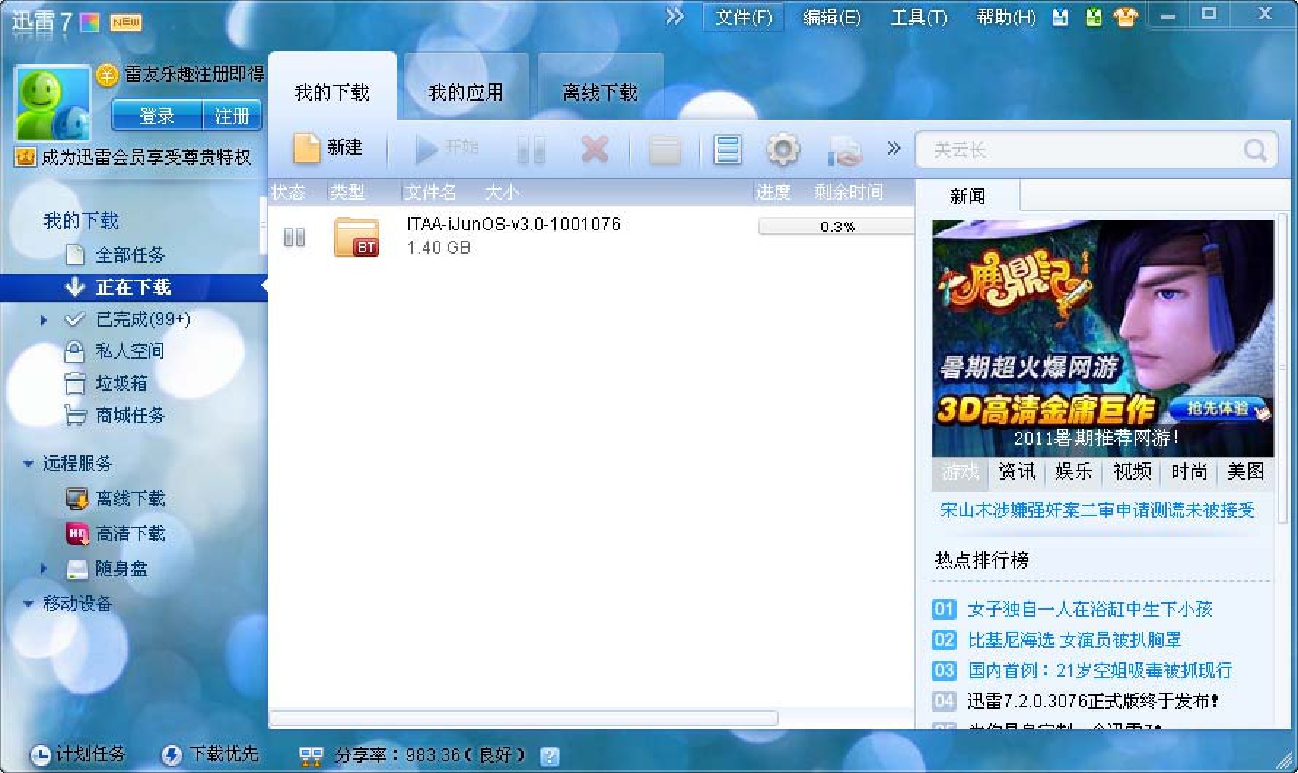This screenshot has height=773, width=1298.
Task: Expand the chevron left of 文件(F)
Action: (675, 17)
